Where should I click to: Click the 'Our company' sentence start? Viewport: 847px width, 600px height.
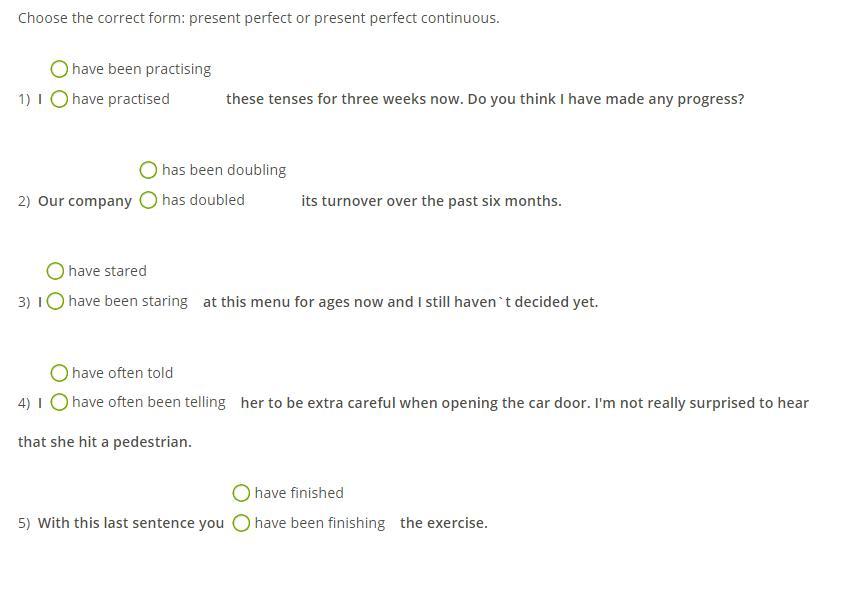coord(85,201)
